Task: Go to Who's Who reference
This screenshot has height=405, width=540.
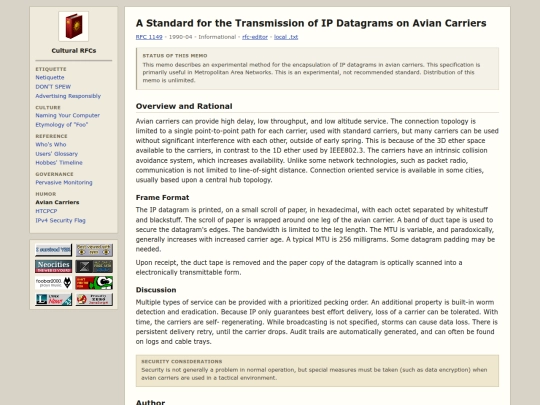Action: click(x=51, y=145)
